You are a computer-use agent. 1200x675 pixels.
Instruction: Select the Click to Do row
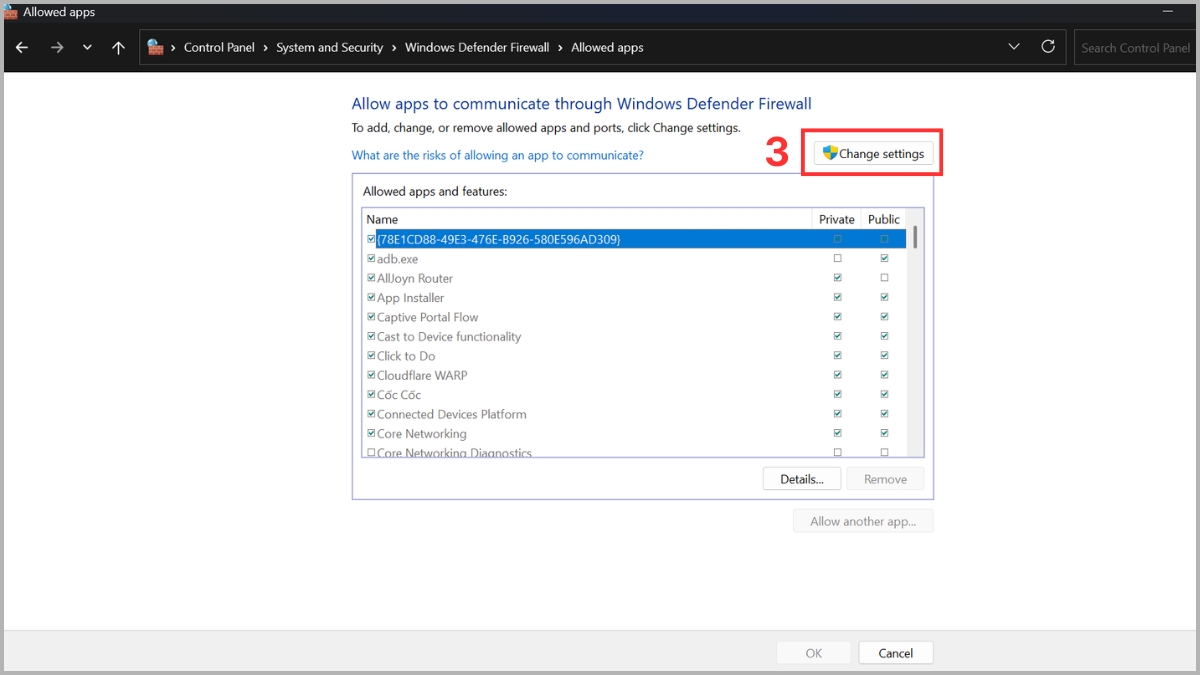coord(635,355)
